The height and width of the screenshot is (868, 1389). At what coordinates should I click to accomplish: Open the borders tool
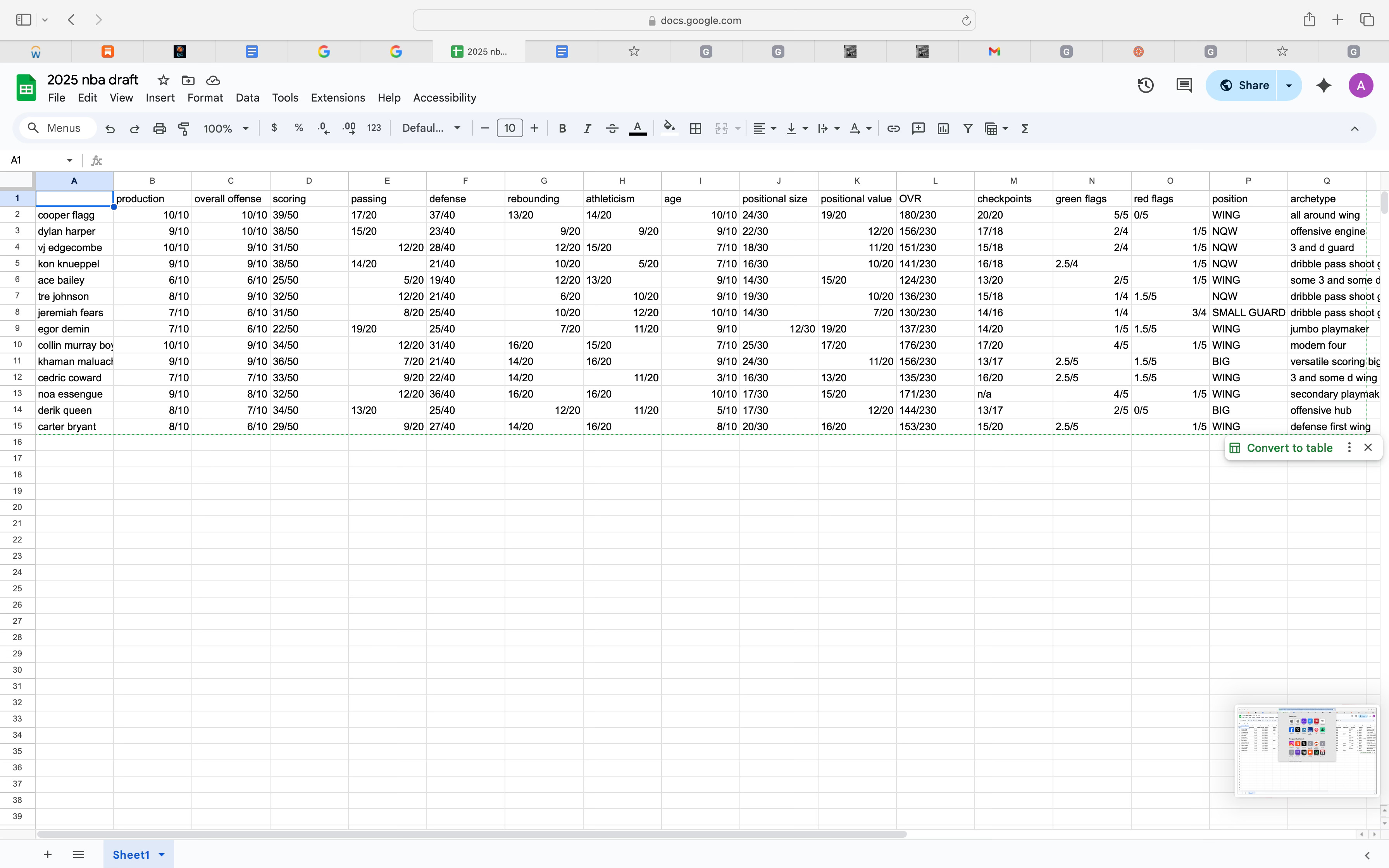click(696, 129)
